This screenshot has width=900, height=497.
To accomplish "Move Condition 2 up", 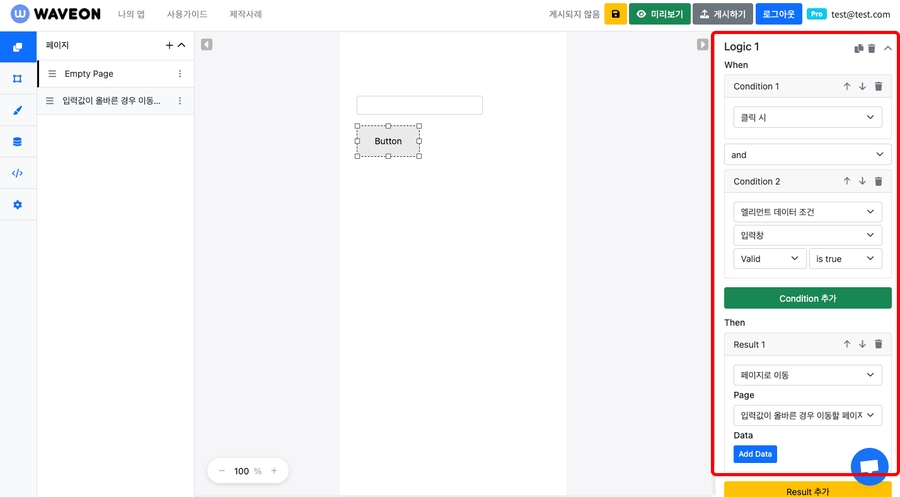I will (x=847, y=181).
